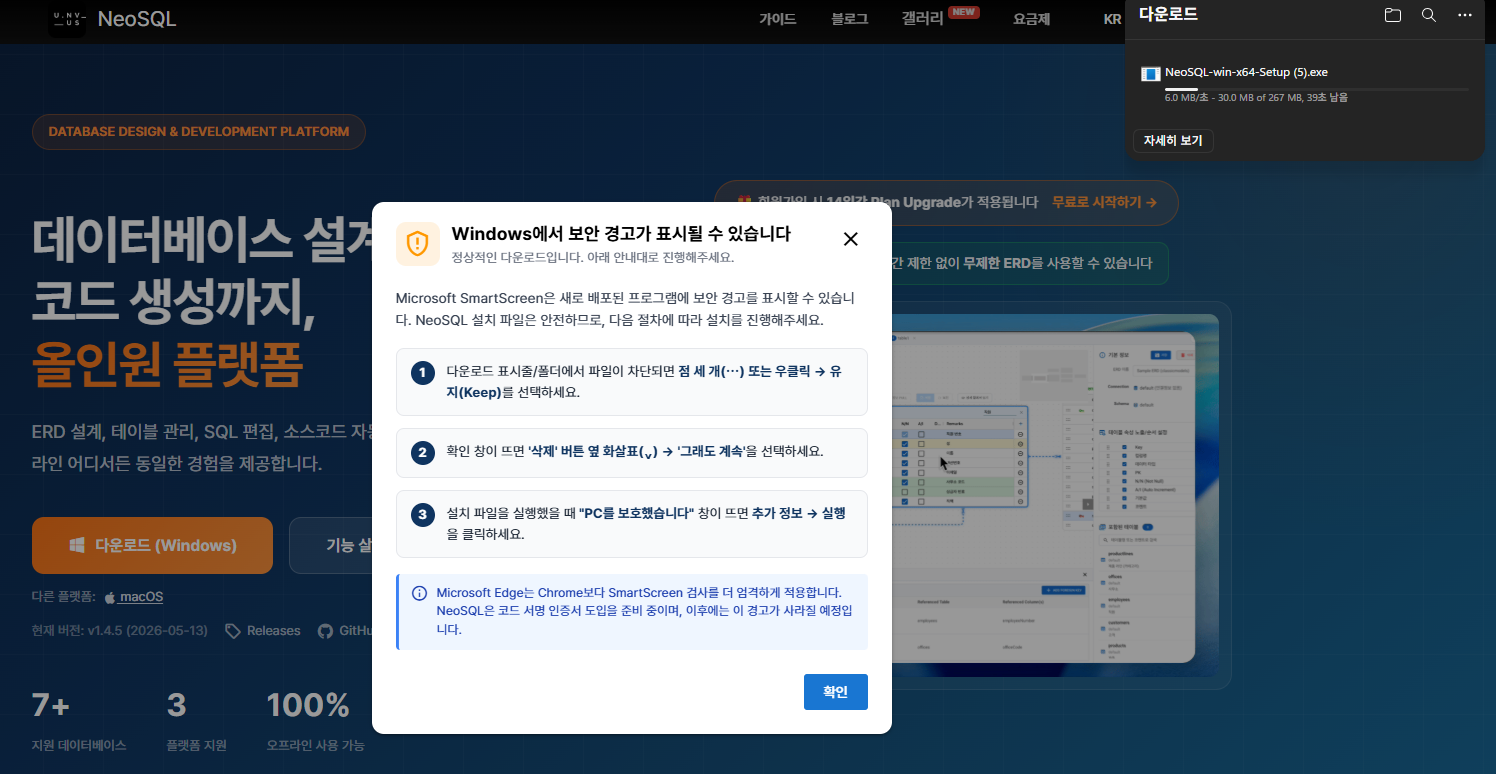
Task: Click the 7+ 지원 데이터베이스 stat
Action: (x=79, y=721)
